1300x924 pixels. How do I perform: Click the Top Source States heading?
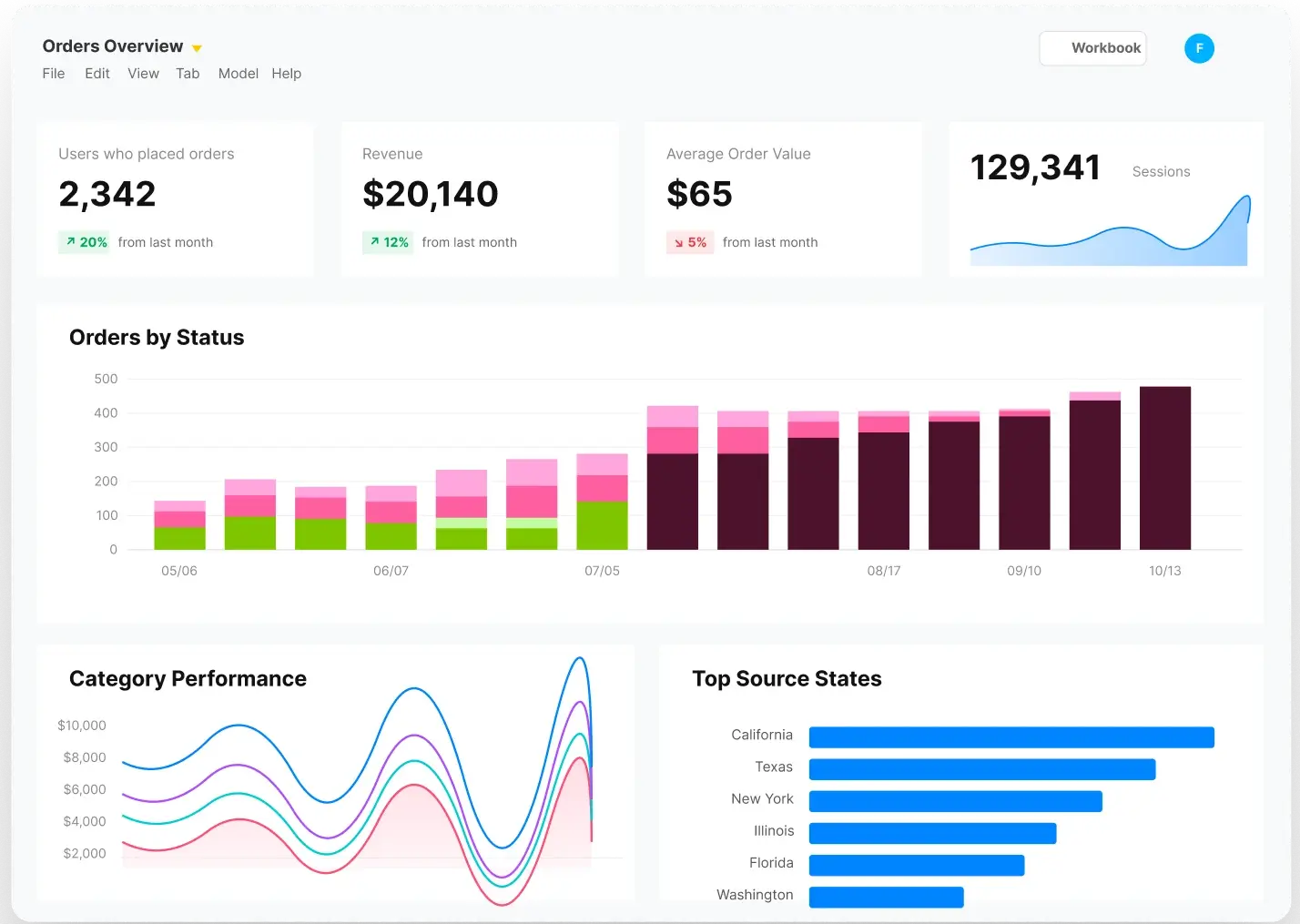(x=787, y=679)
